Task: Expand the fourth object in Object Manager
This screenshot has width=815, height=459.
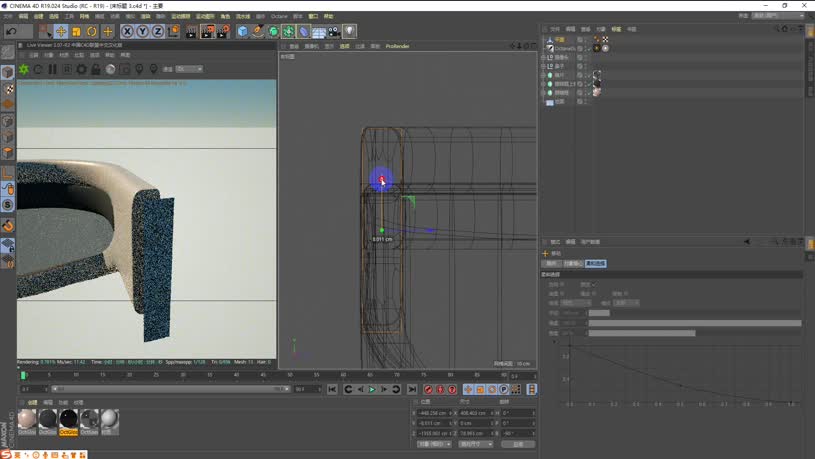Action: pos(544,66)
